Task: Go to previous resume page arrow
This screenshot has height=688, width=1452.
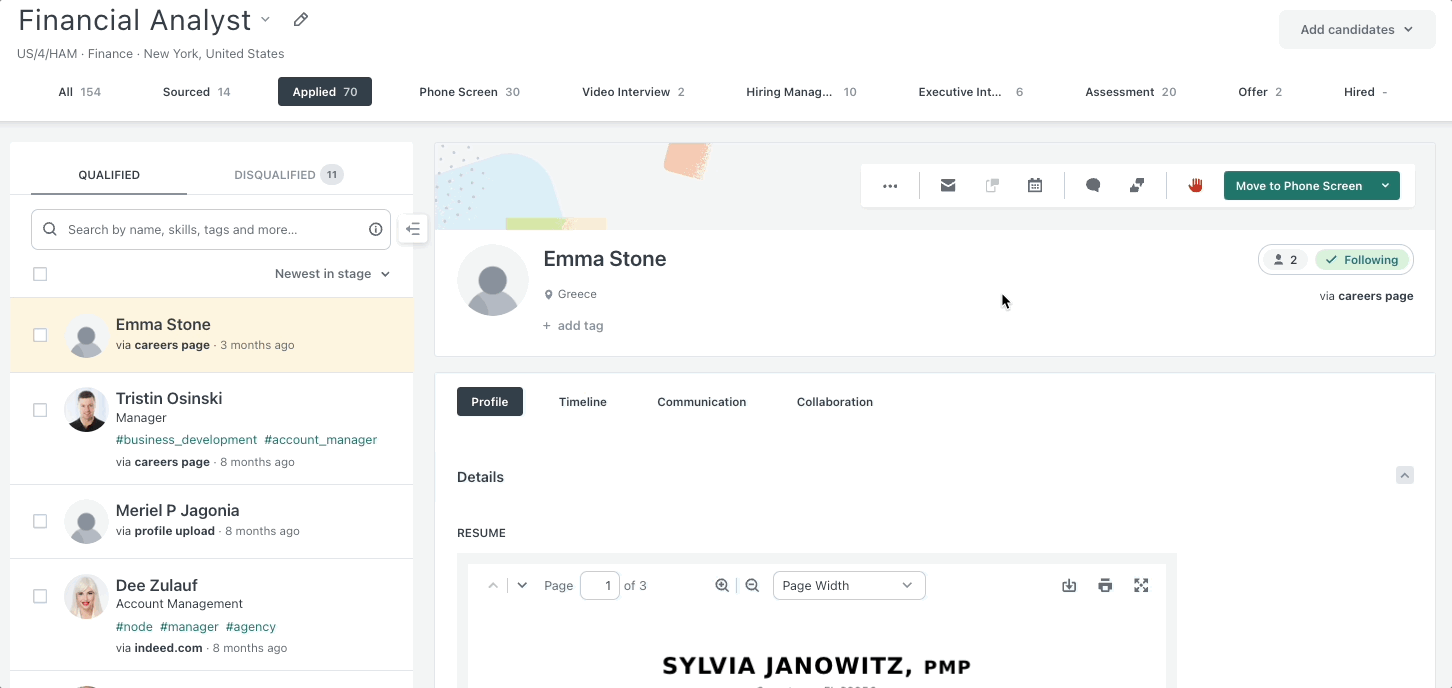Action: click(493, 586)
